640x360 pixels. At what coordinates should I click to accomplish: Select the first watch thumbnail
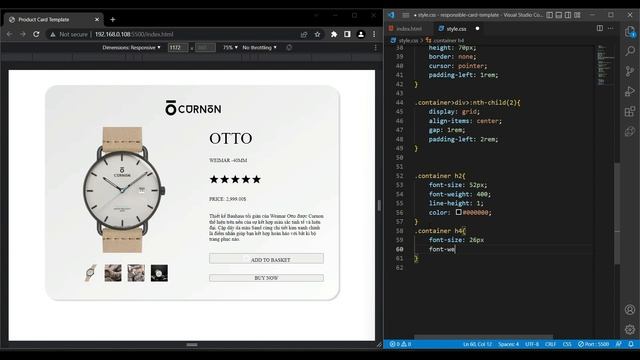[91, 273]
